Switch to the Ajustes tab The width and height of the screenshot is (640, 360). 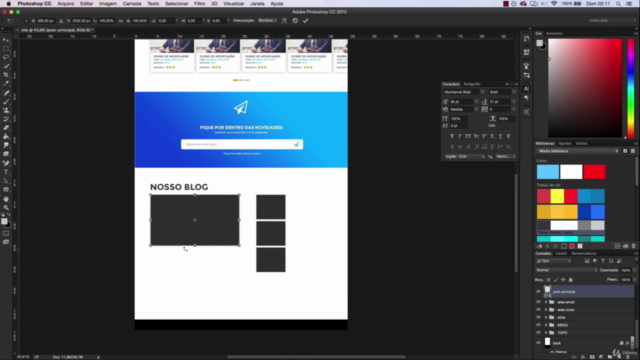[564, 144]
